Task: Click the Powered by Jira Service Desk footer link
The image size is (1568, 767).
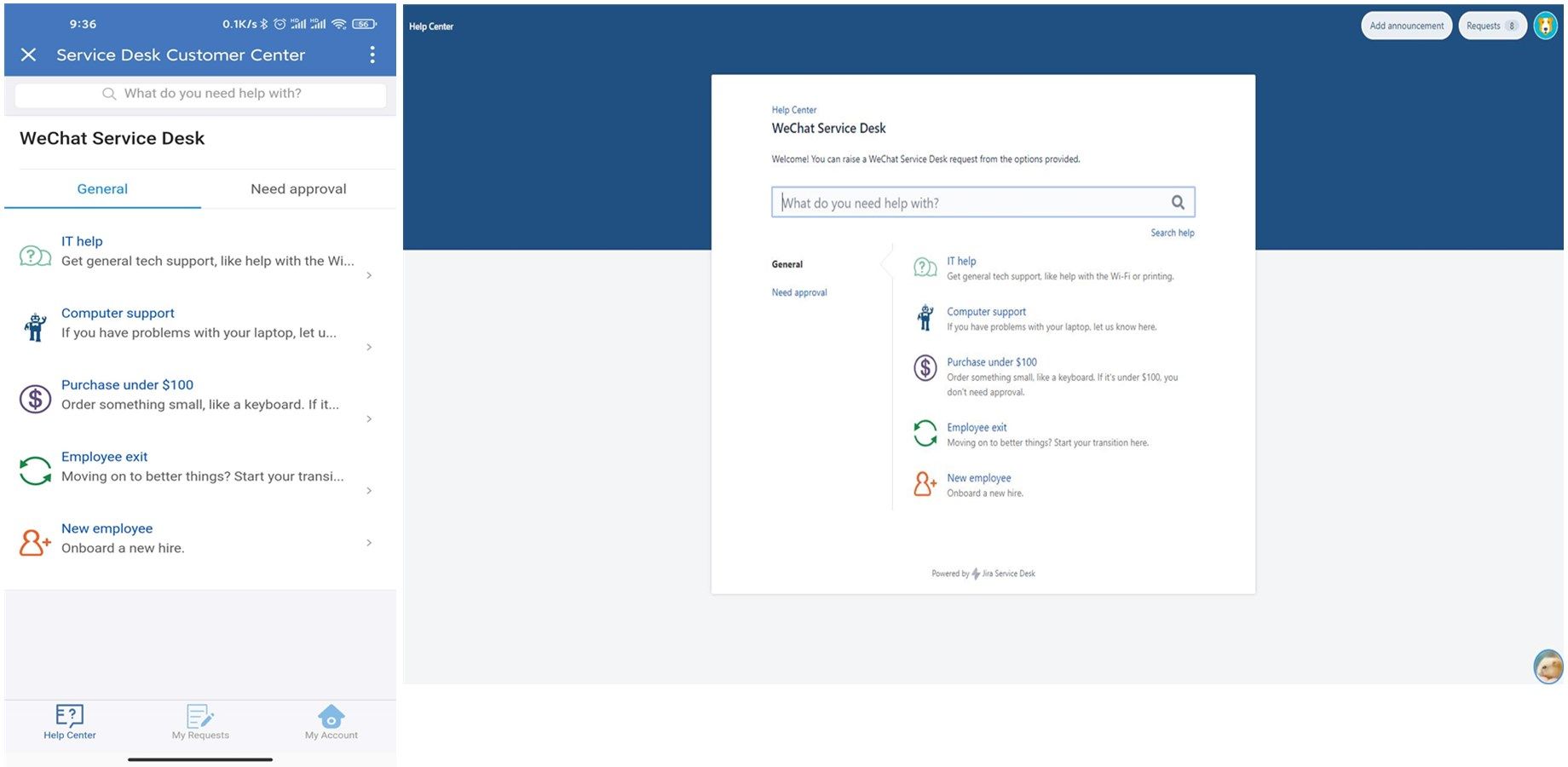Action: [x=983, y=574]
